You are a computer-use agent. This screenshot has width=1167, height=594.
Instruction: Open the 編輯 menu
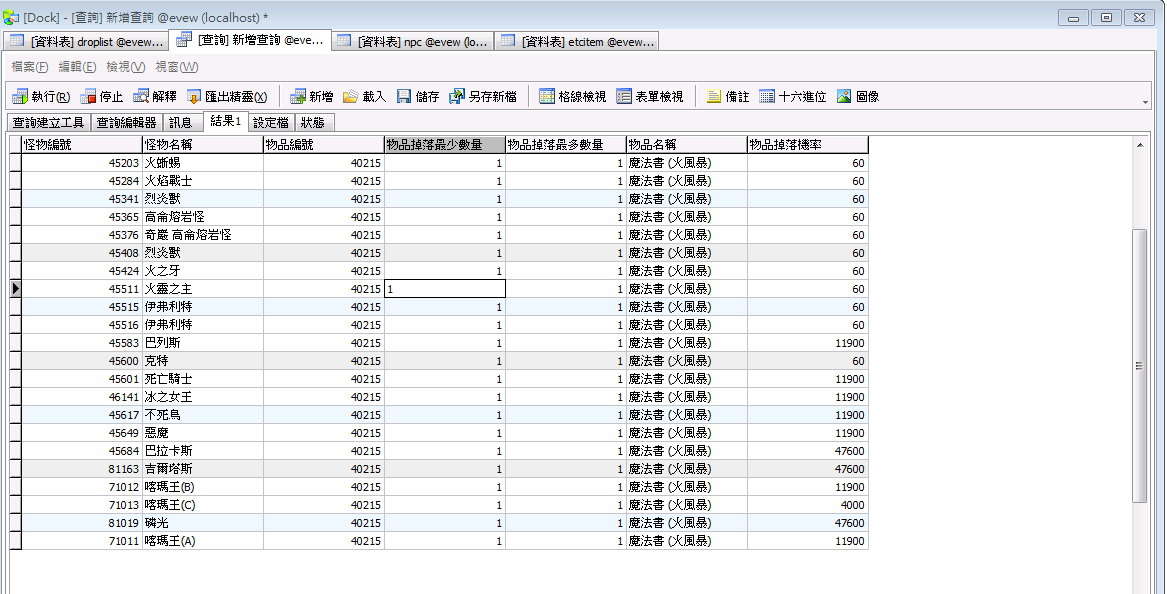[x=77, y=67]
